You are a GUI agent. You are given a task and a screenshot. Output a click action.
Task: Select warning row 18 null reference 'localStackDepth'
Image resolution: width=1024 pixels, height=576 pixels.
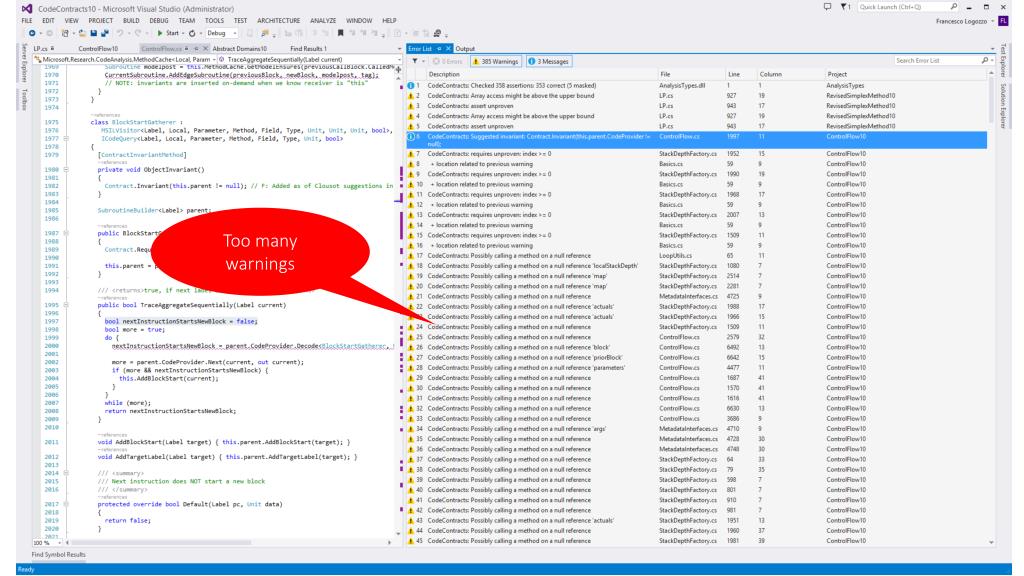(696, 266)
